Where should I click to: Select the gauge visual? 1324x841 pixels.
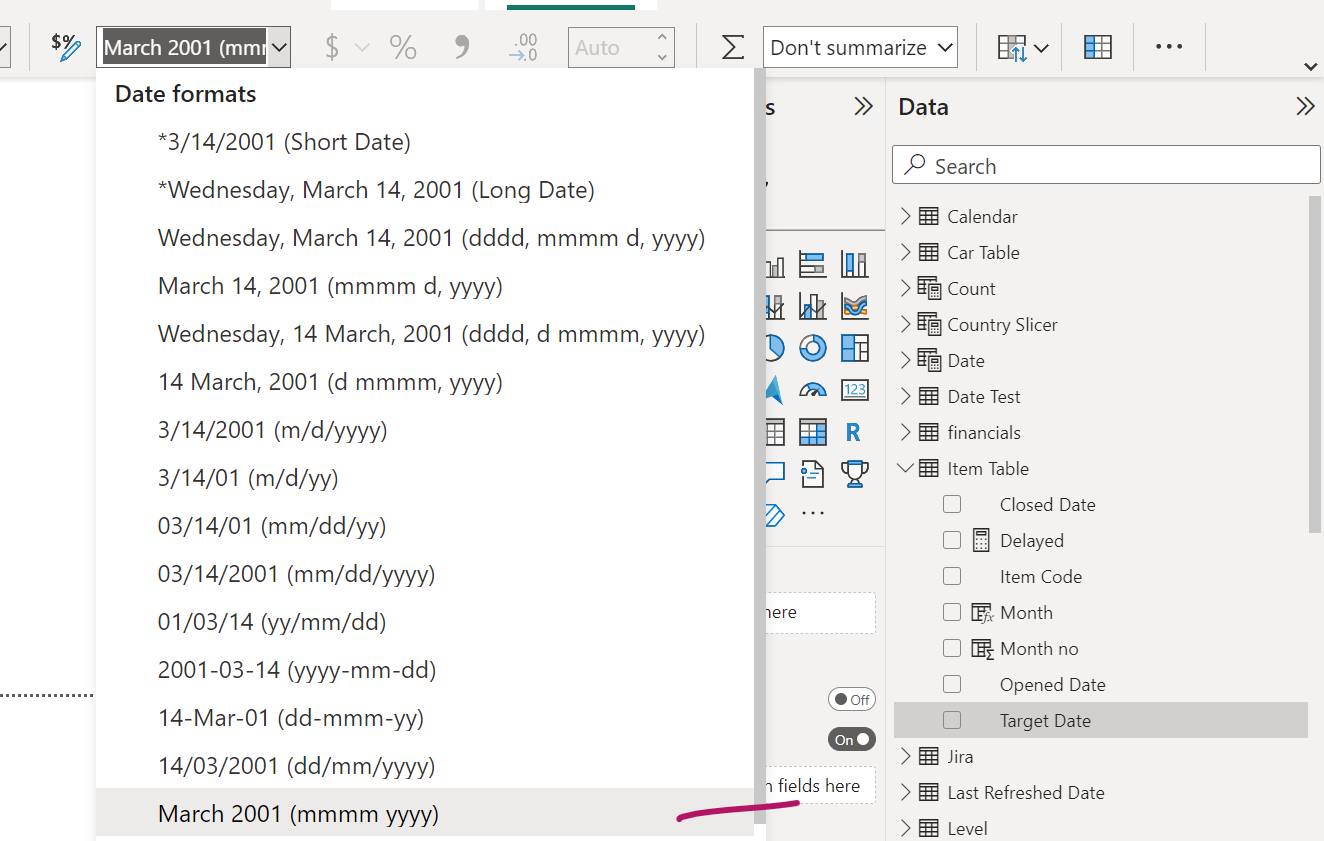(813, 390)
